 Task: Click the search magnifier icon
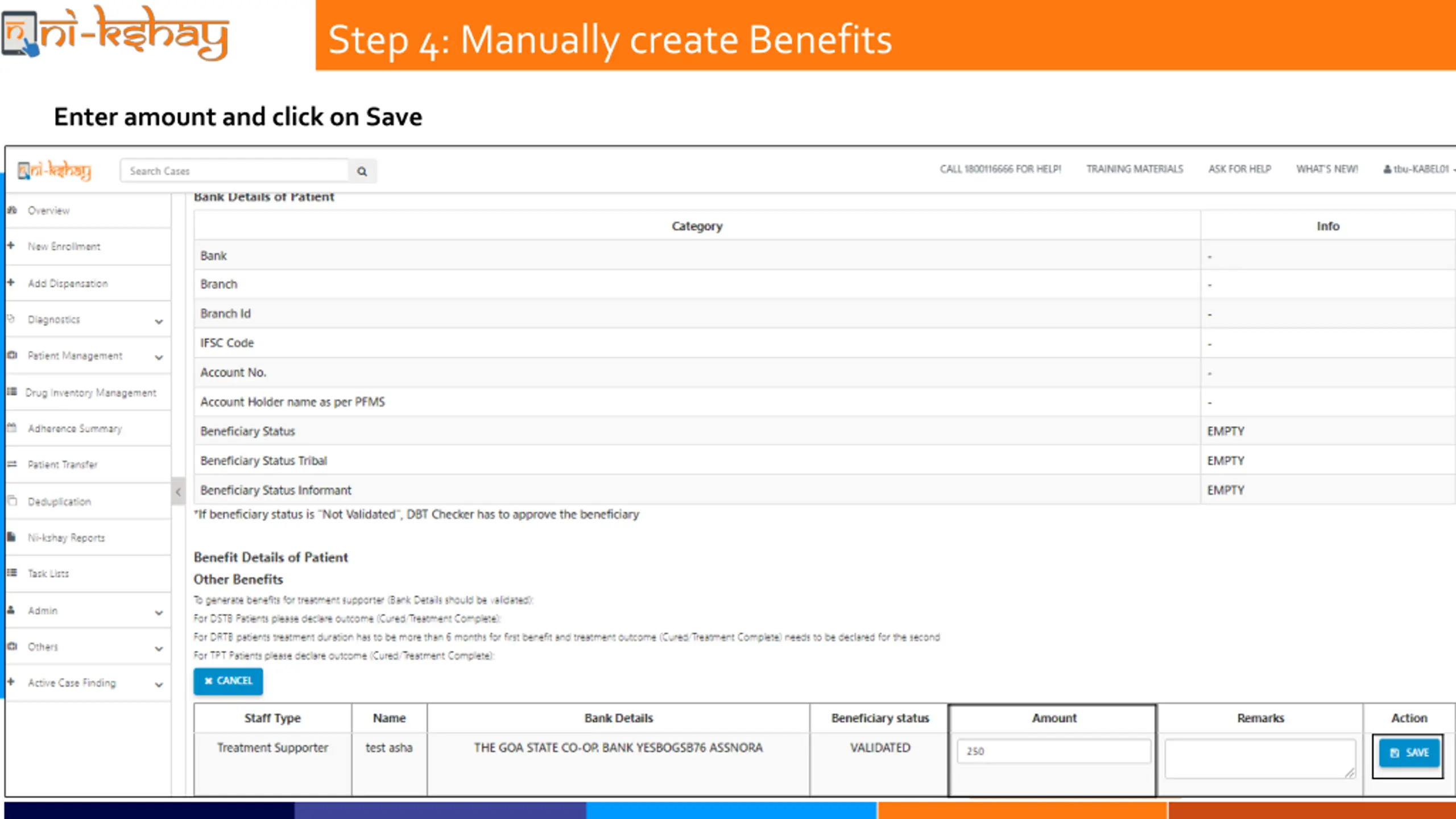[362, 171]
